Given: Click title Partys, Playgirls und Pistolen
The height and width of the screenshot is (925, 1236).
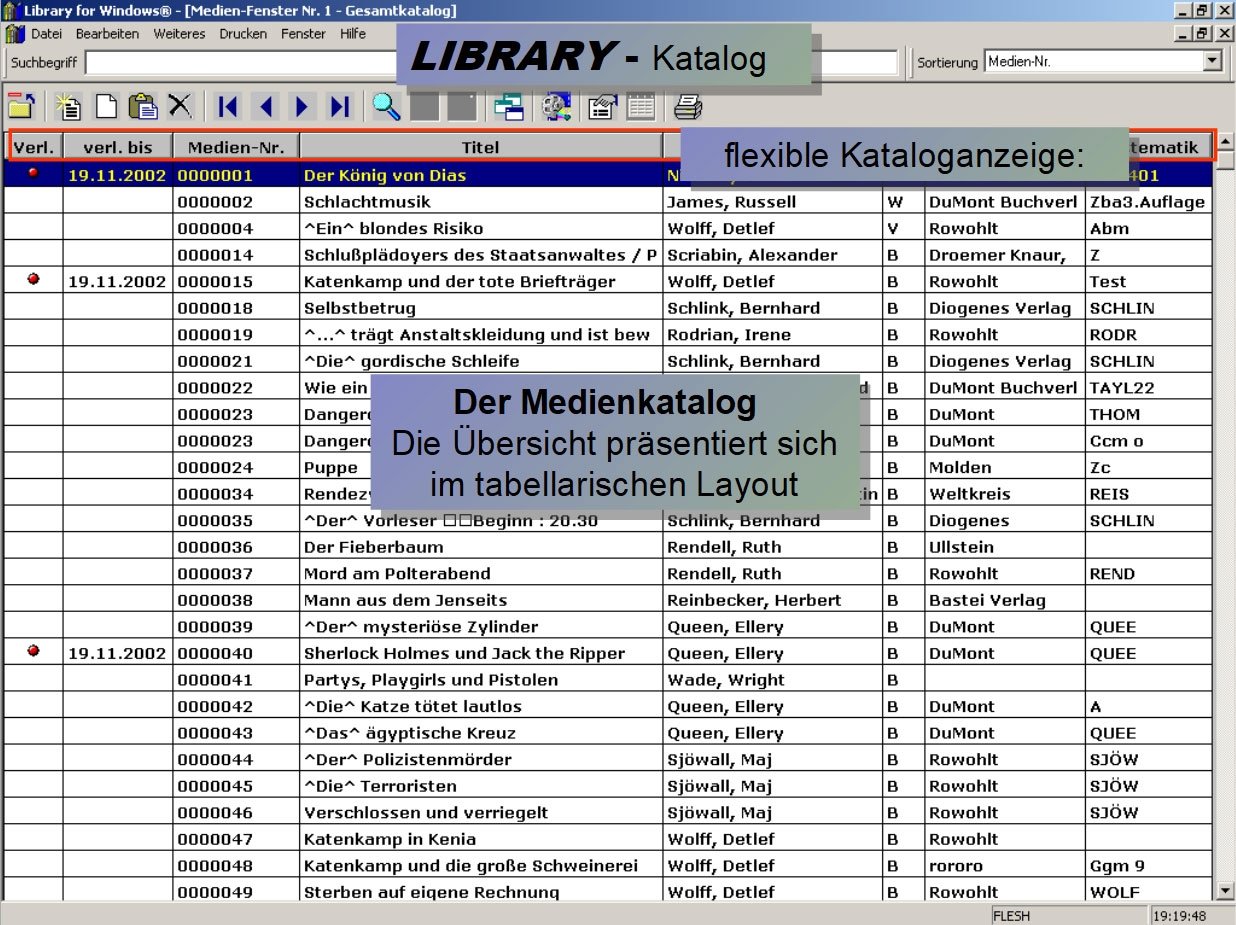Looking at the screenshot, I should click(431, 680).
